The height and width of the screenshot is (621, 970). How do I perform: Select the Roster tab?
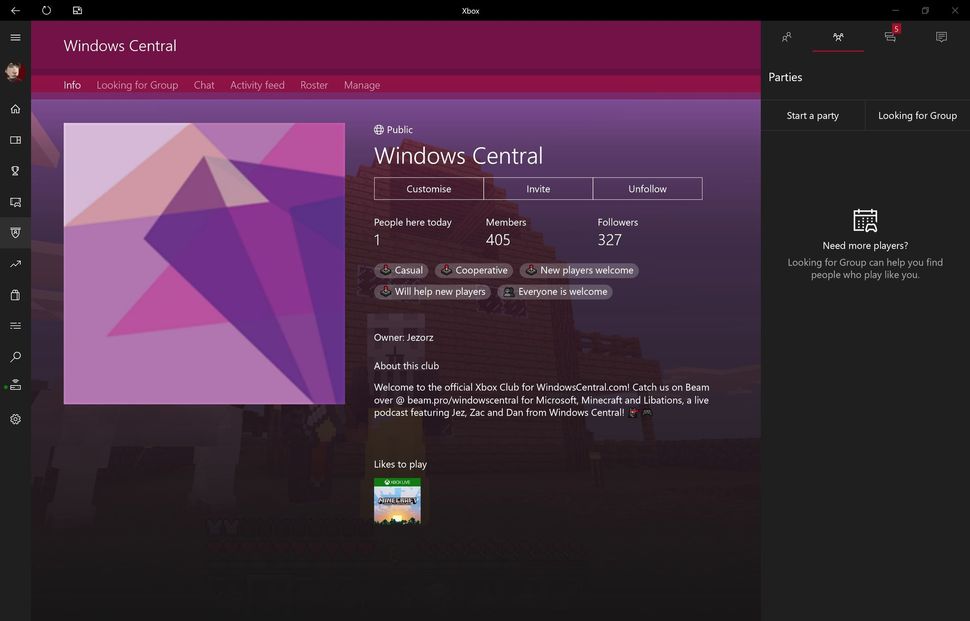point(313,85)
